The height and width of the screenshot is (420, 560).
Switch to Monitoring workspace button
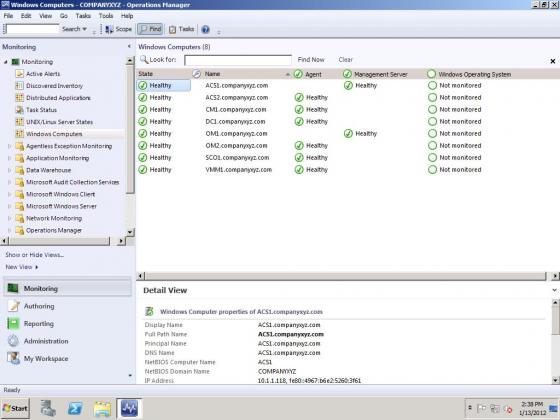click(68, 288)
